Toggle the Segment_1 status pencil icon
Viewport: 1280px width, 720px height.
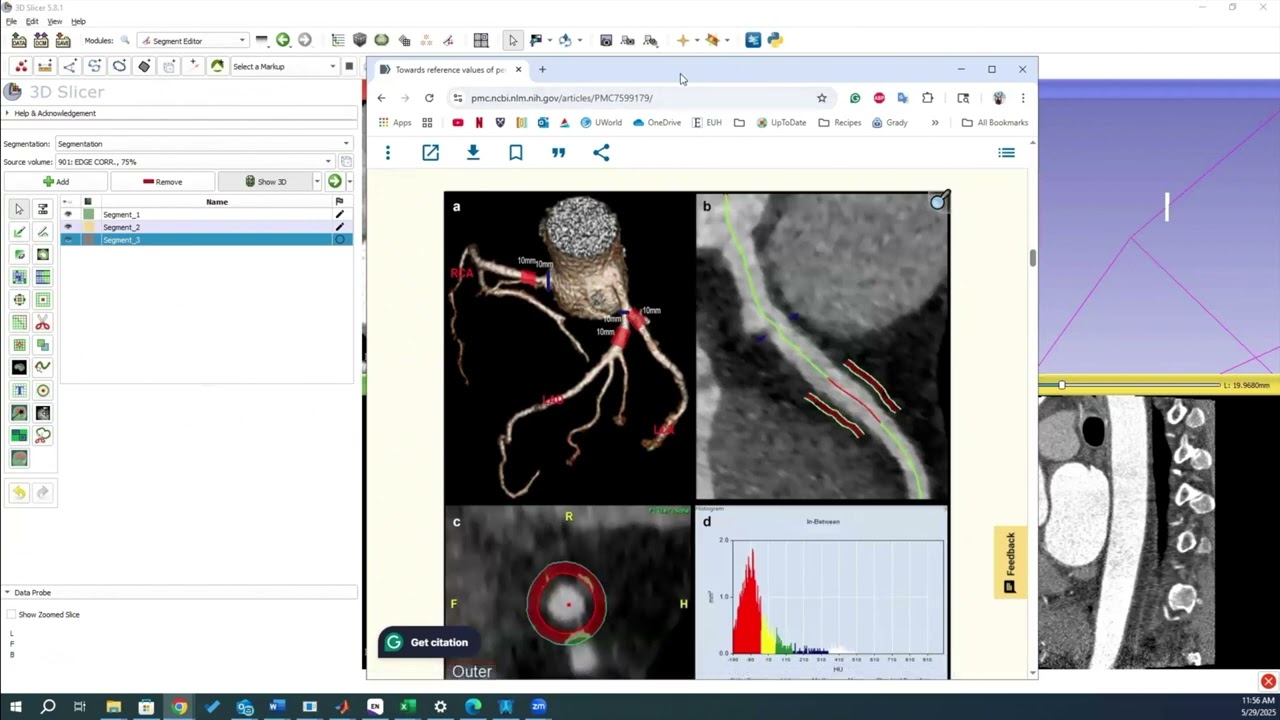pyautogui.click(x=339, y=214)
